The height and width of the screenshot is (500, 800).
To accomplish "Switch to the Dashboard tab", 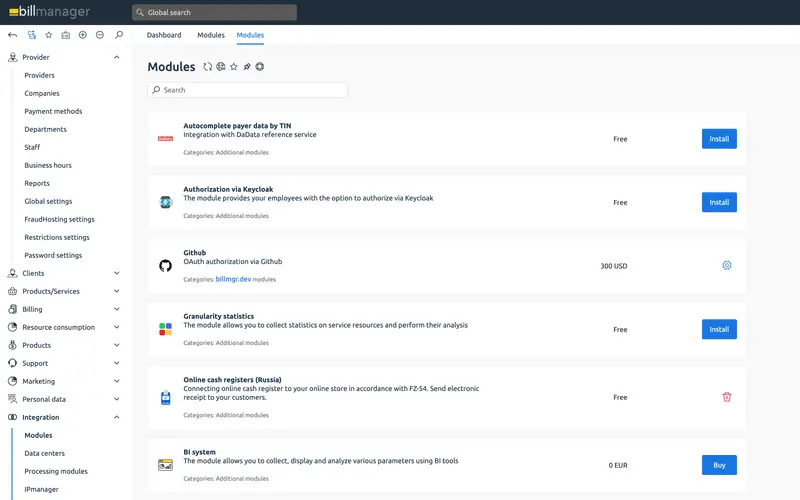I will (x=164, y=35).
